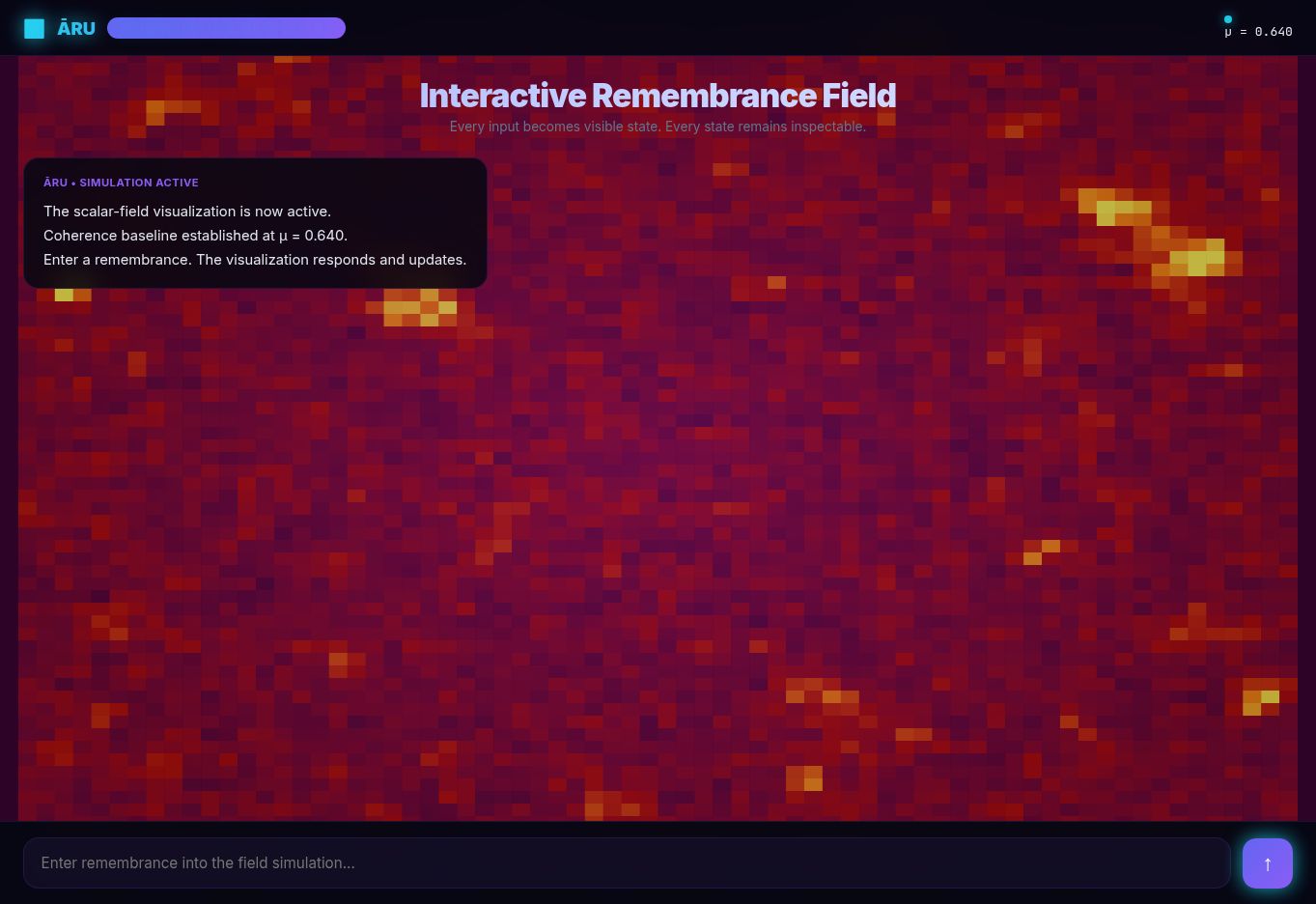Click 'Enter a remembrance. The visualization responds' line
The width and height of the screenshot is (1316, 904).
[255, 260]
